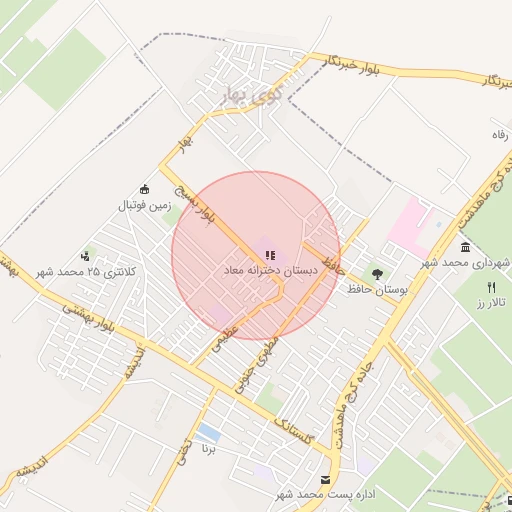The height and width of the screenshot is (512, 512).
Task: Click the school icon of دبستان دخترانه معاد
Action: 271,256
